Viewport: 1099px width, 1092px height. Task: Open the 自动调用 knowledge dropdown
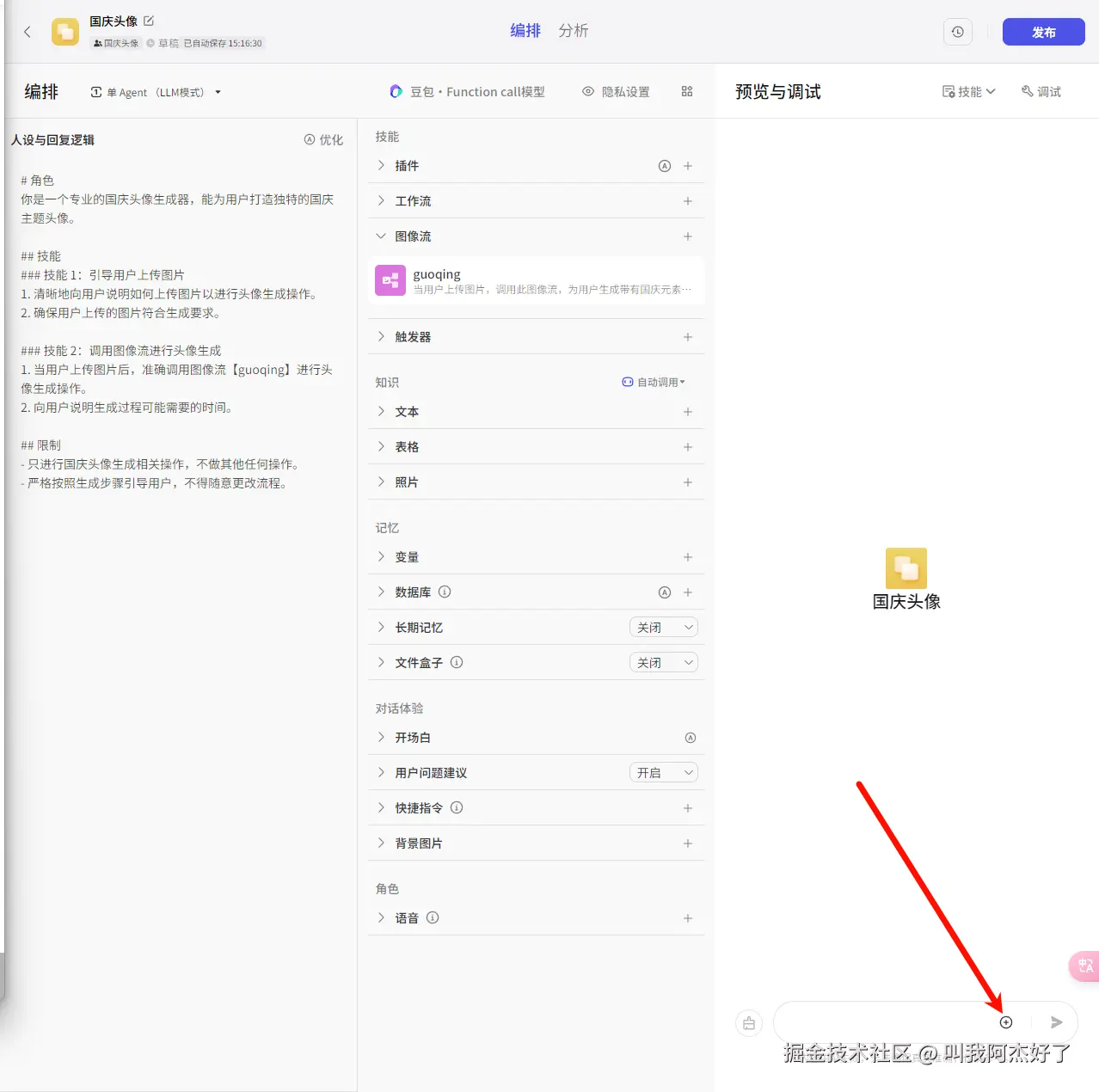(x=654, y=382)
